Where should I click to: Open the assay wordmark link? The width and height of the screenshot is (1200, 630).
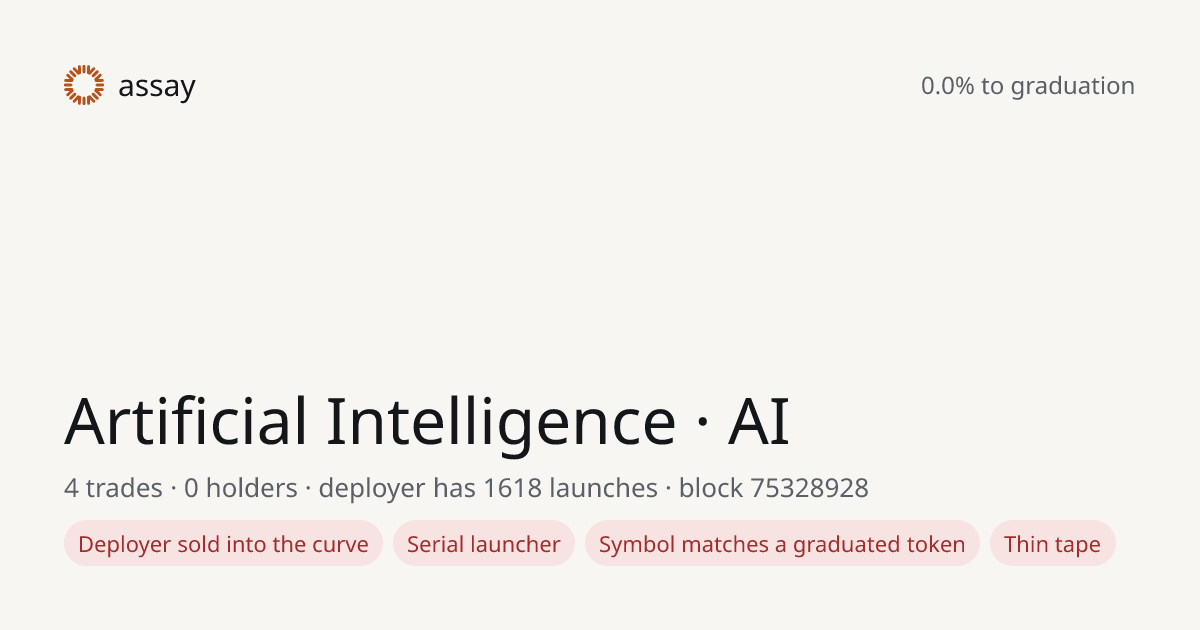pos(157,88)
